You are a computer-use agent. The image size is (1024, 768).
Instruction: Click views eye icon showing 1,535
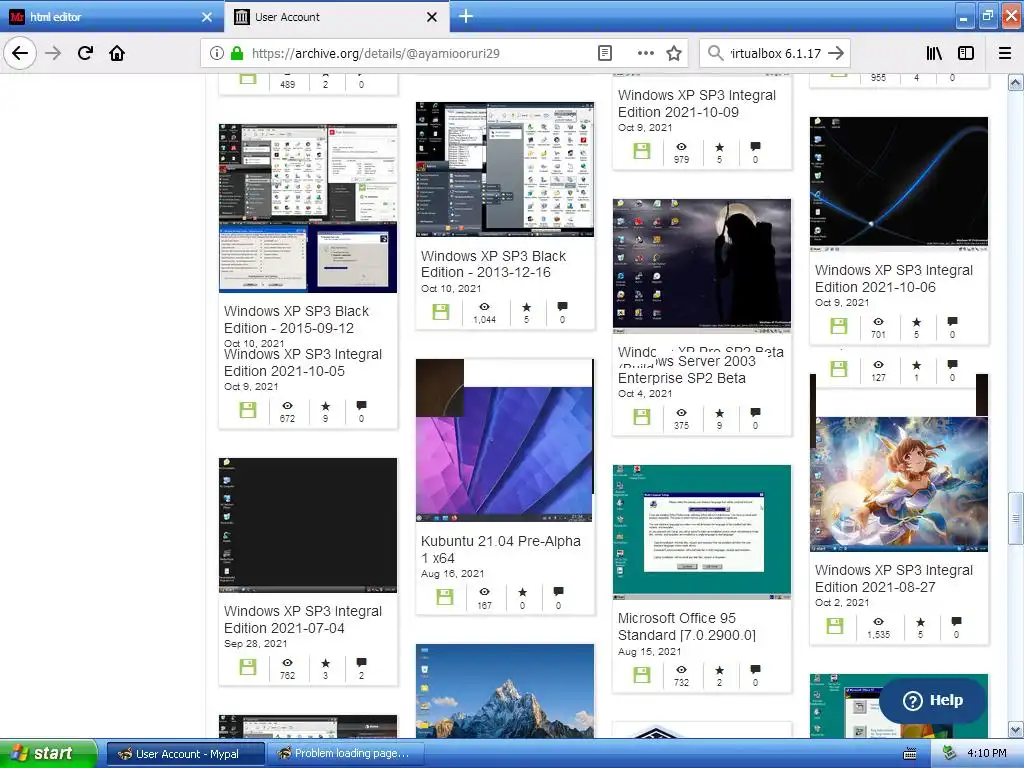pyautogui.click(x=878, y=622)
